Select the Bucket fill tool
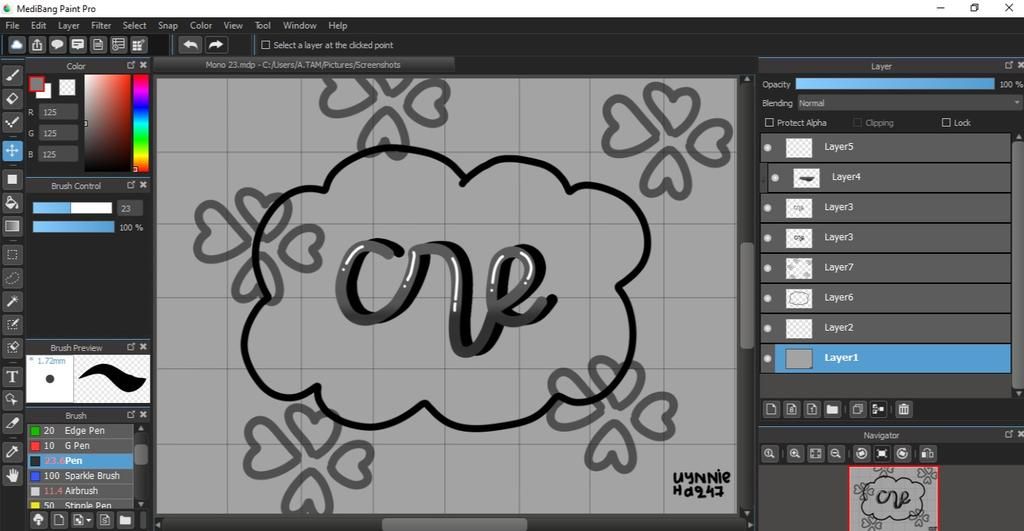This screenshot has width=1024, height=531. [12, 202]
